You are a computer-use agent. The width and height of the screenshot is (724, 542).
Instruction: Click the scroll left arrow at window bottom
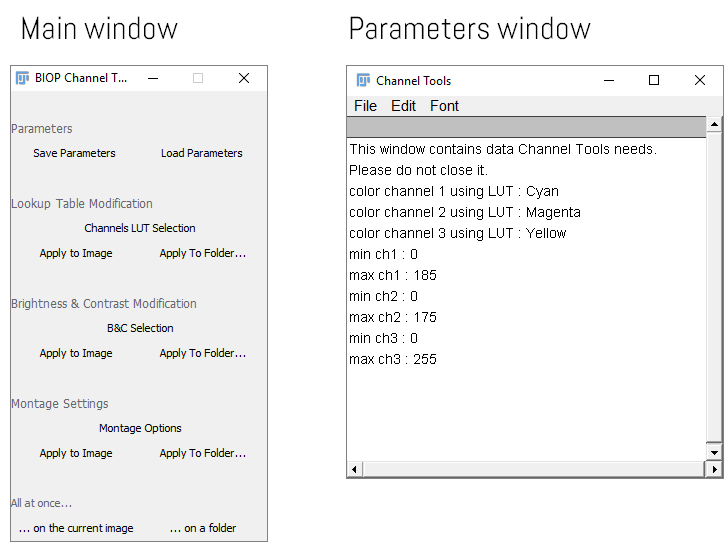[354, 468]
